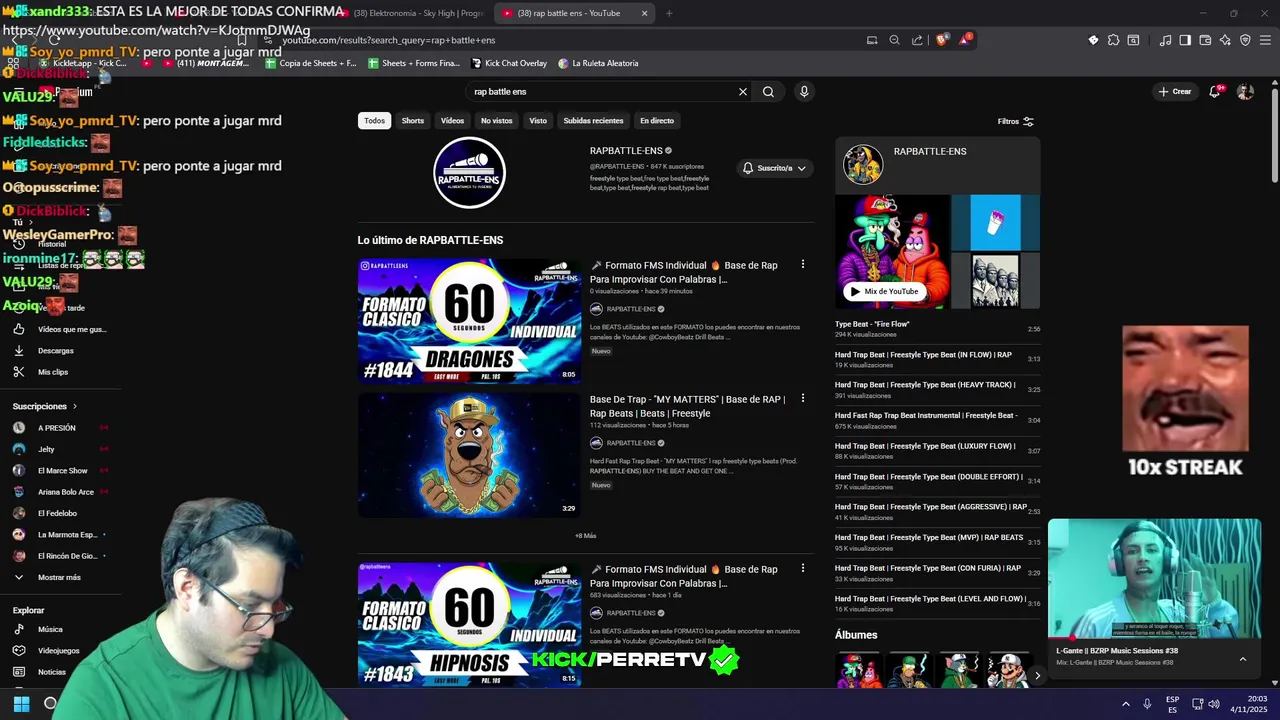Open browser extensions puzzle icon

[x=1113, y=40]
